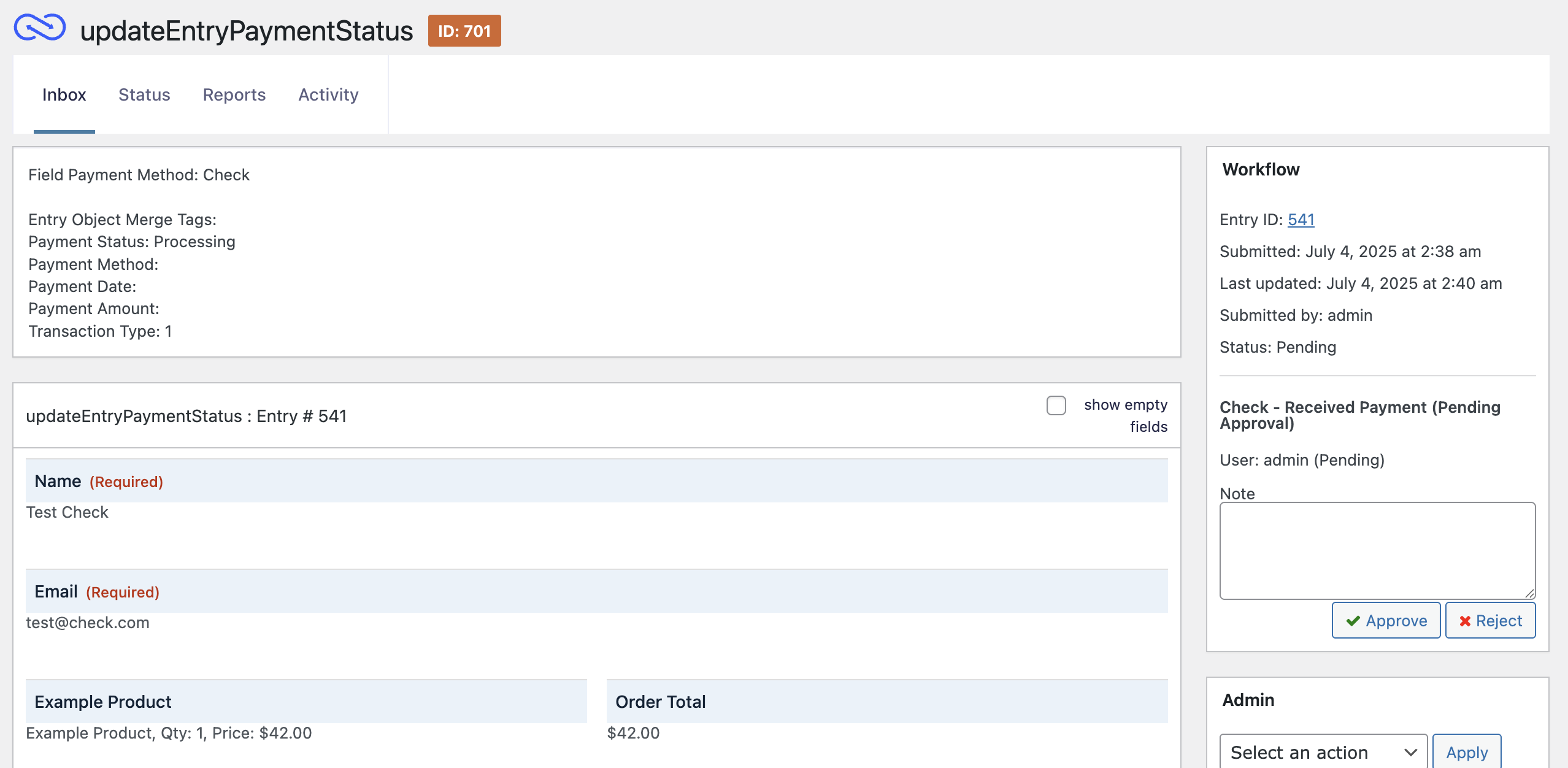This screenshot has width=1568, height=768.
Task: Open the Select an action dropdown
Action: point(1323,752)
